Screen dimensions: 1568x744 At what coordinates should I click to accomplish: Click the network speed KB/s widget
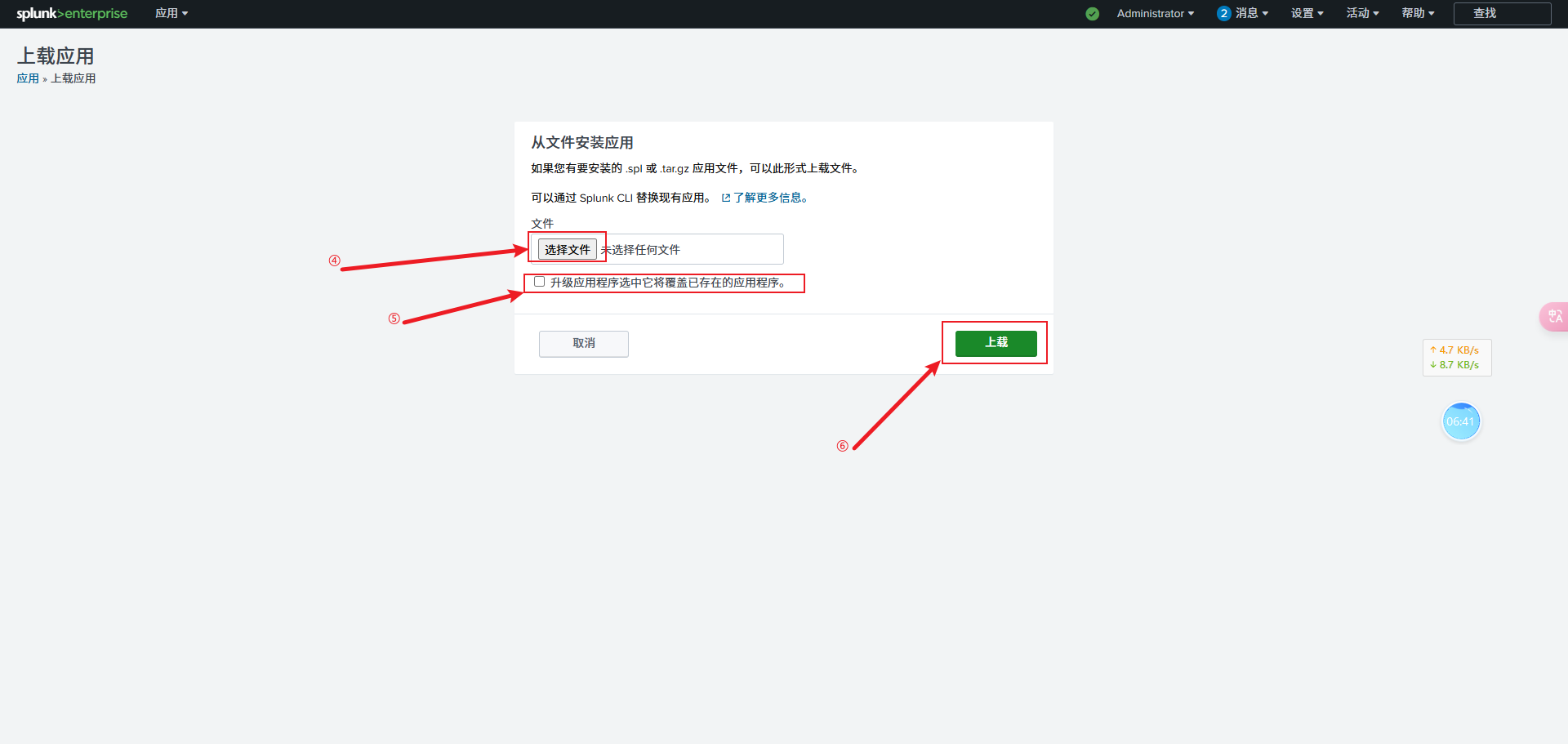pyautogui.click(x=1457, y=358)
